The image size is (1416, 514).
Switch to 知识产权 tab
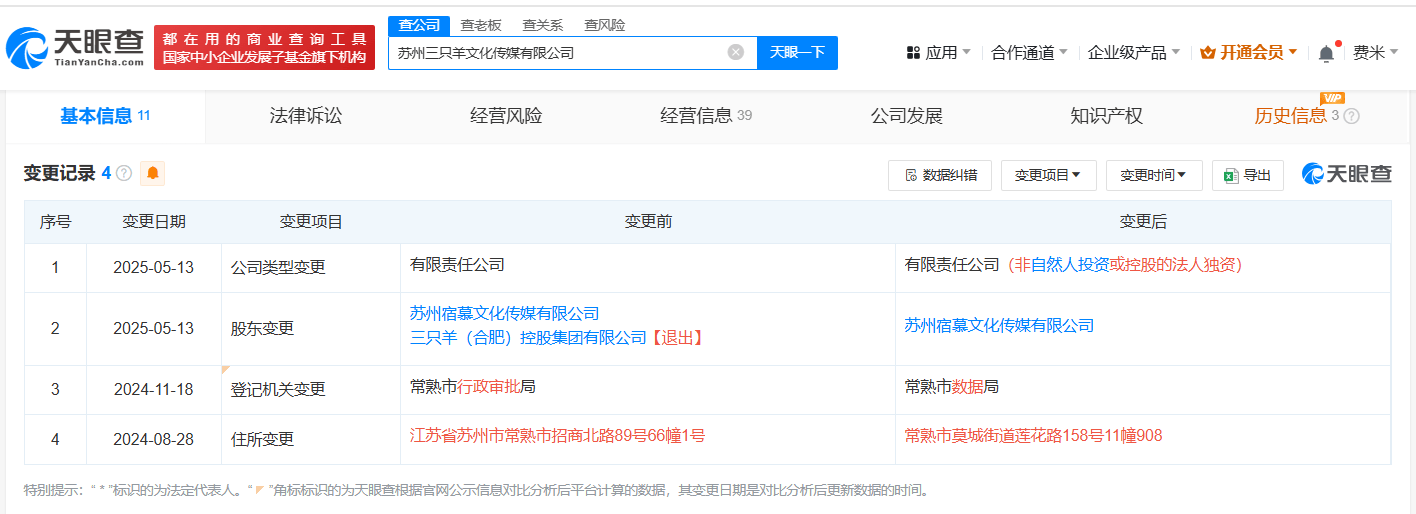(1106, 116)
